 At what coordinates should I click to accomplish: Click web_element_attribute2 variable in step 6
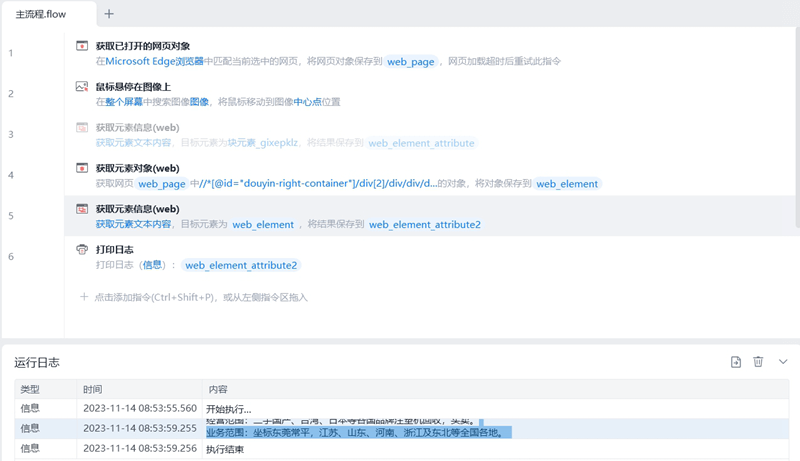pos(241,266)
